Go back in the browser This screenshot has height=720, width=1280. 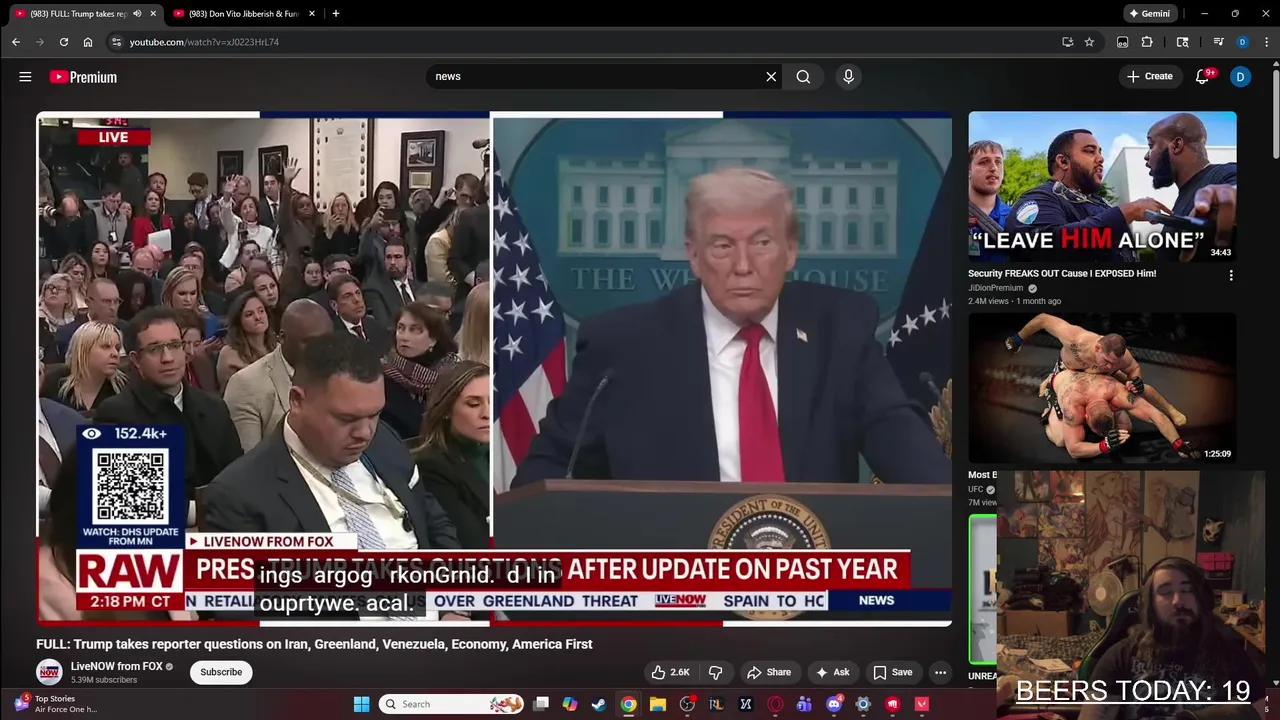pos(15,42)
